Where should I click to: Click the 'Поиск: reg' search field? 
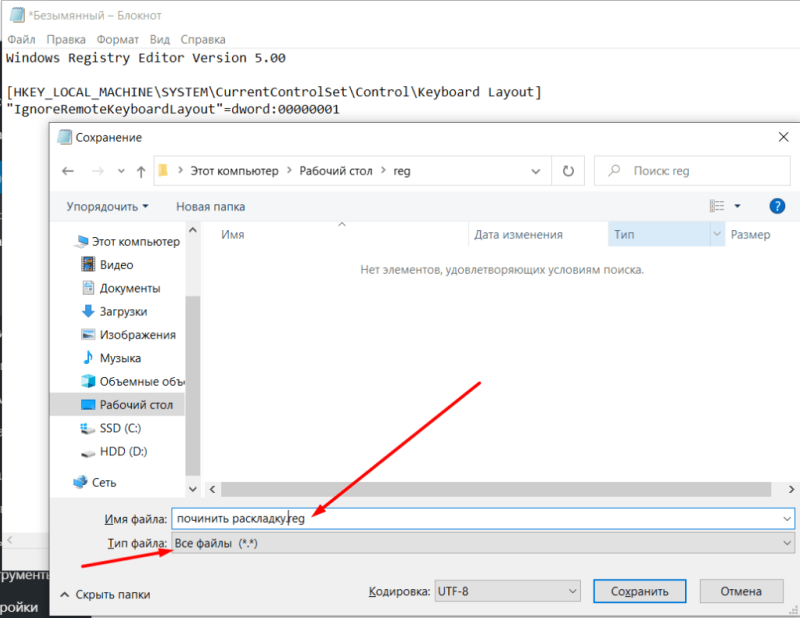pyautogui.click(x=692, y=171)
